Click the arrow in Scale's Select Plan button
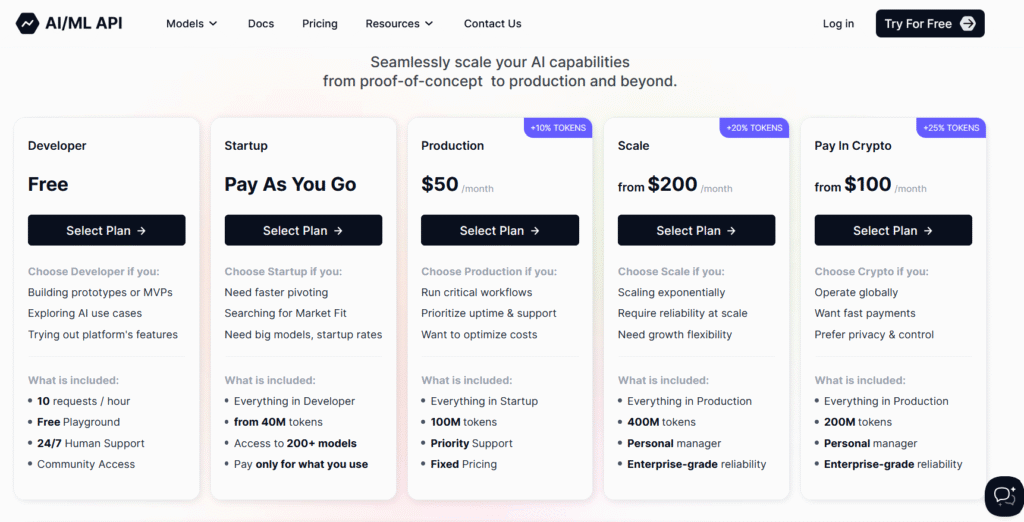 (731, 231)
